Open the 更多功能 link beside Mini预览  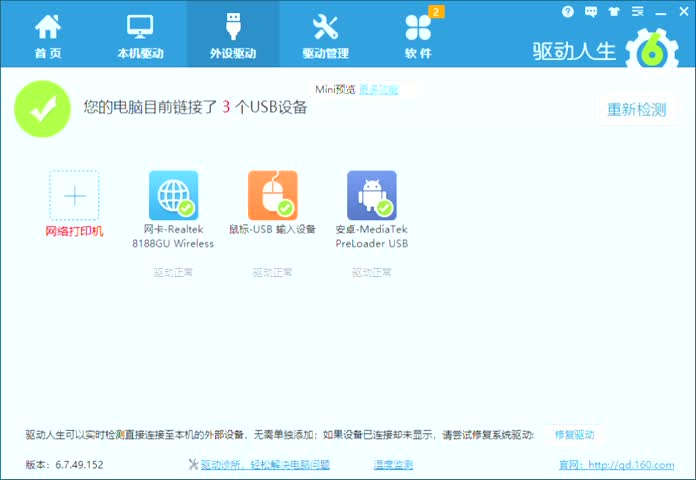pyautogui.click(x=379, y=90)
